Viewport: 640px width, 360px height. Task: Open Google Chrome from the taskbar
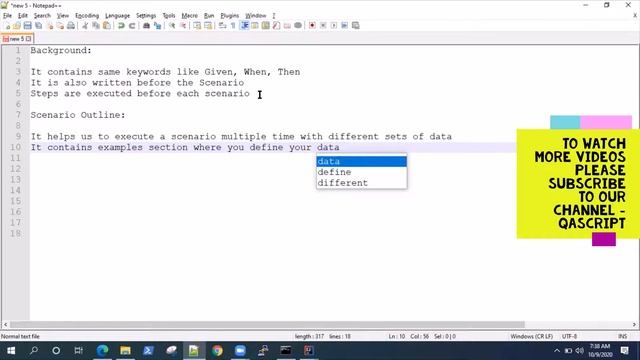click(217, 351)
